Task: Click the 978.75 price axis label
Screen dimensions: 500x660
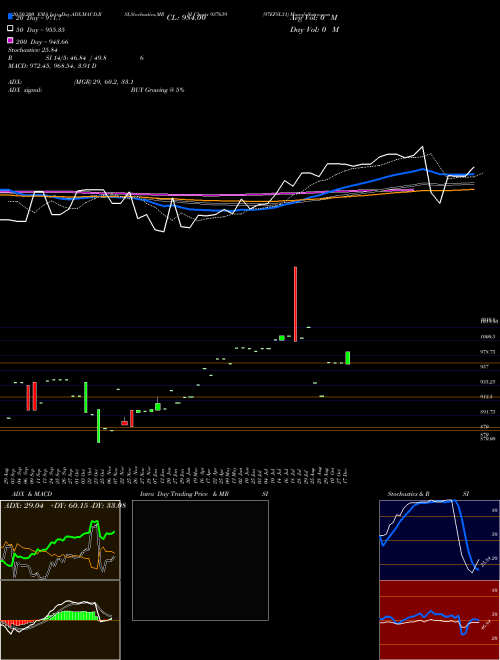Action: pyautogui.click(x=487, y=351)
